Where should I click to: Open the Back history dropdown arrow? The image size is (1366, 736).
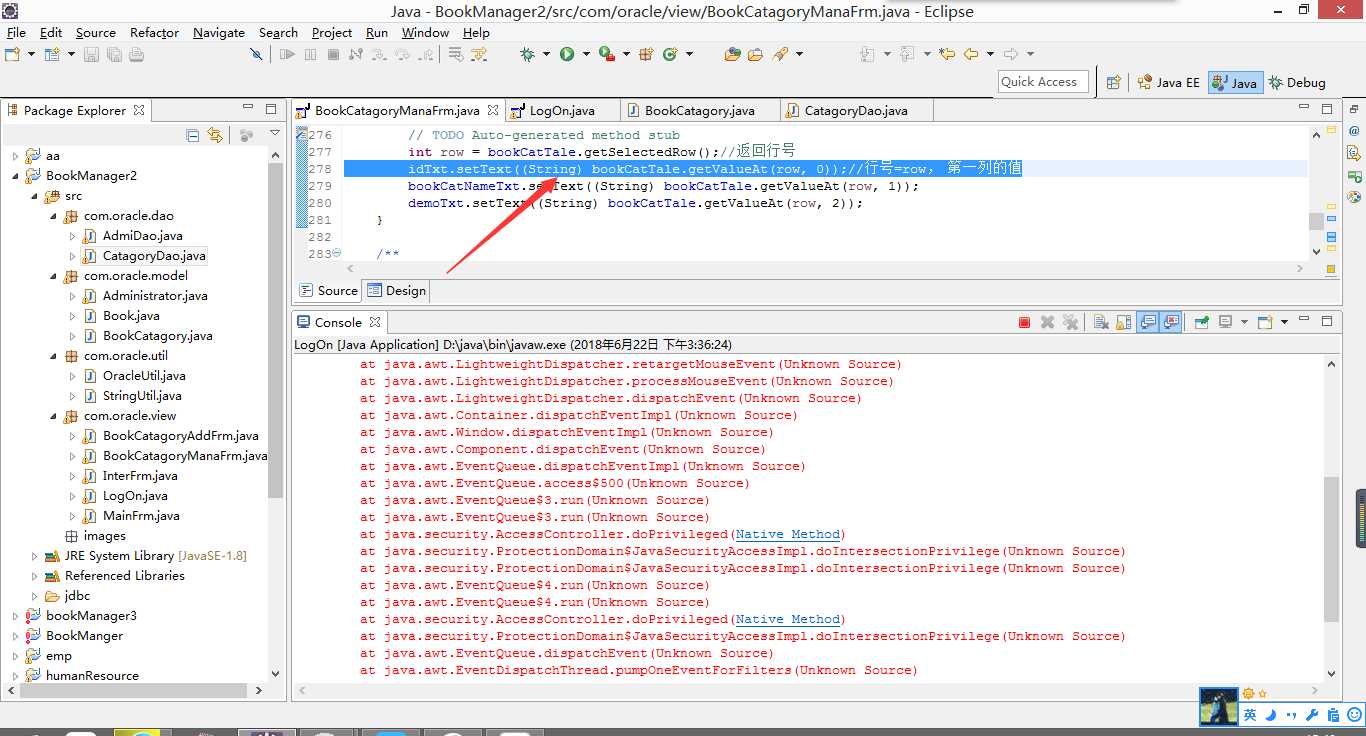tap(990, 54)
